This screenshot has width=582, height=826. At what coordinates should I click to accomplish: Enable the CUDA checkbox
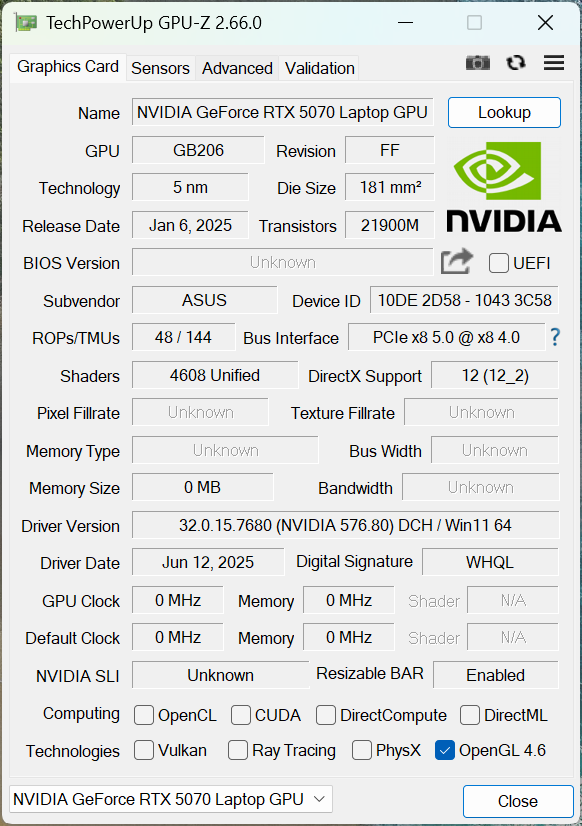tap(241, 715)
